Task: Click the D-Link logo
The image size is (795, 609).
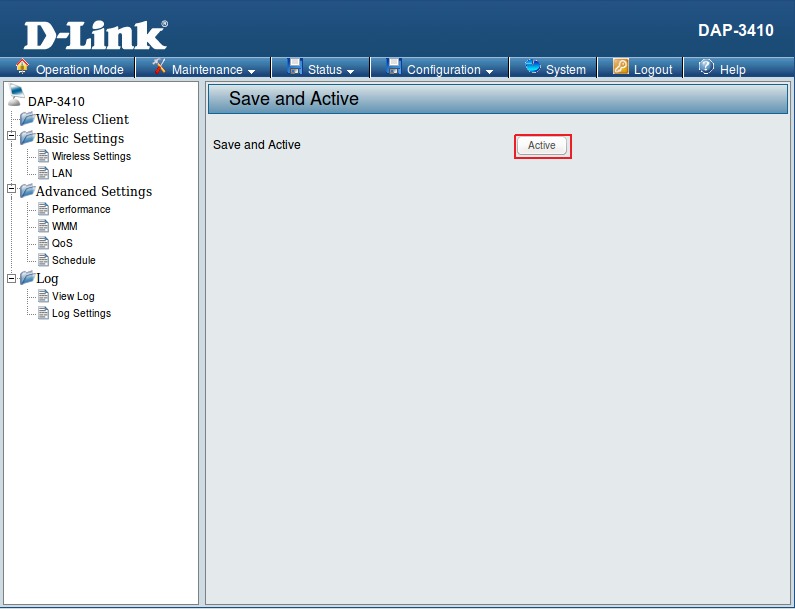Action: click(95, 35)
